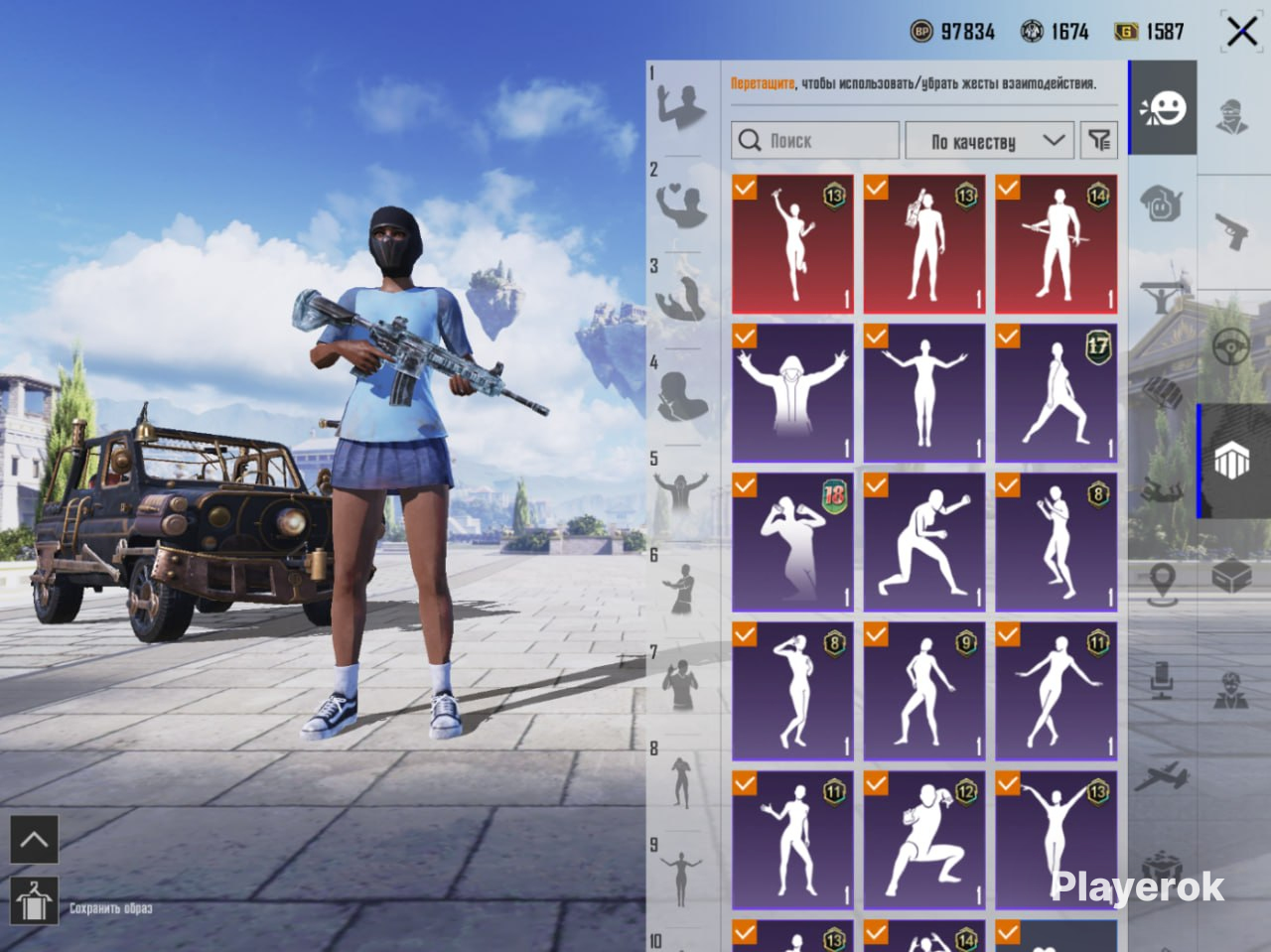
Task: Open the closed crate box category
Action: pos(1233,576)
